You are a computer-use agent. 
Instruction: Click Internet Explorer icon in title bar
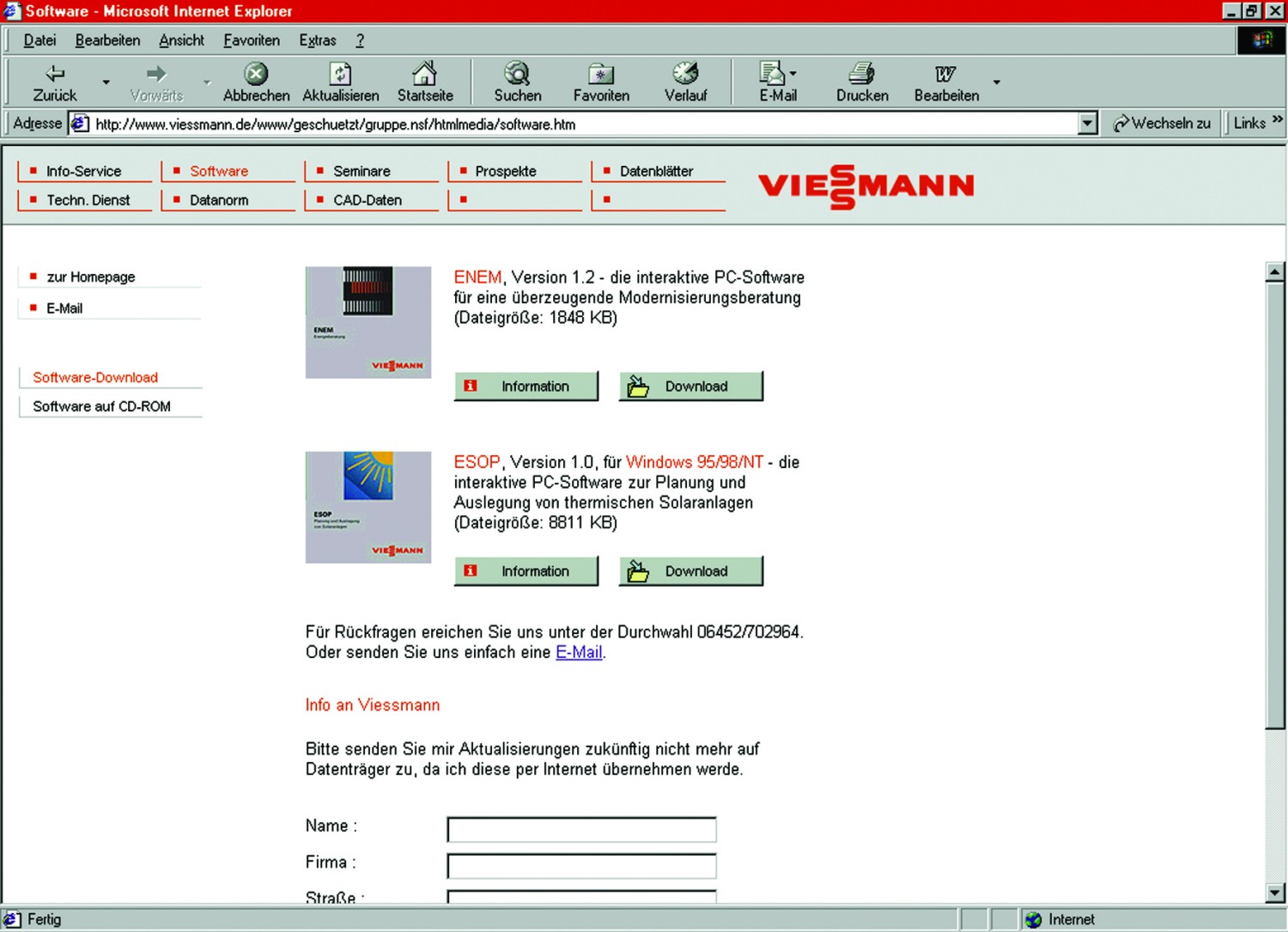[11, 11]
